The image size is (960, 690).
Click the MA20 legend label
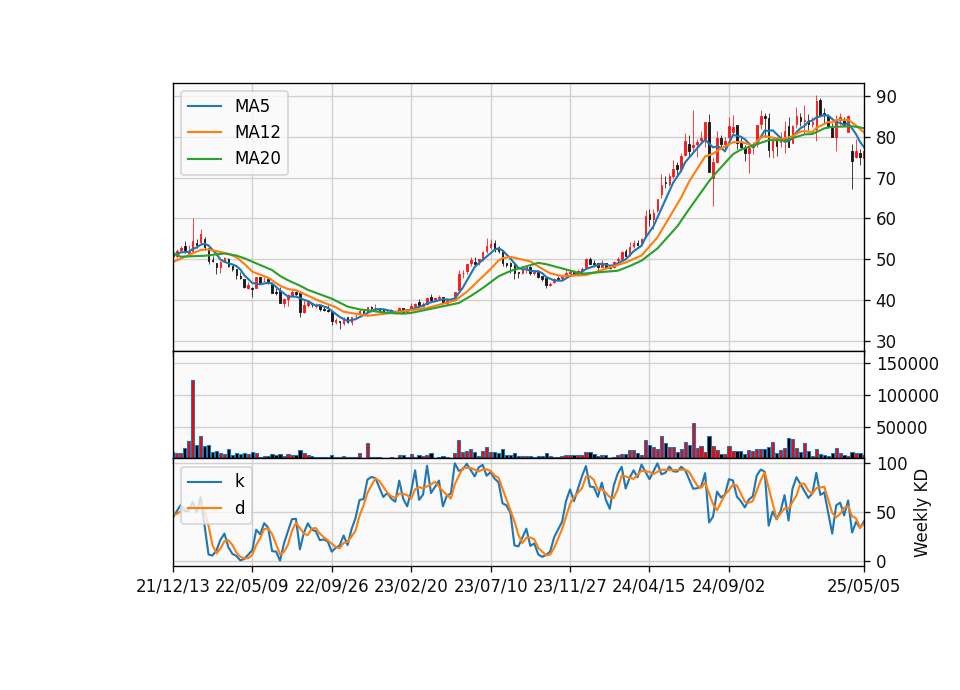[257, 158]
